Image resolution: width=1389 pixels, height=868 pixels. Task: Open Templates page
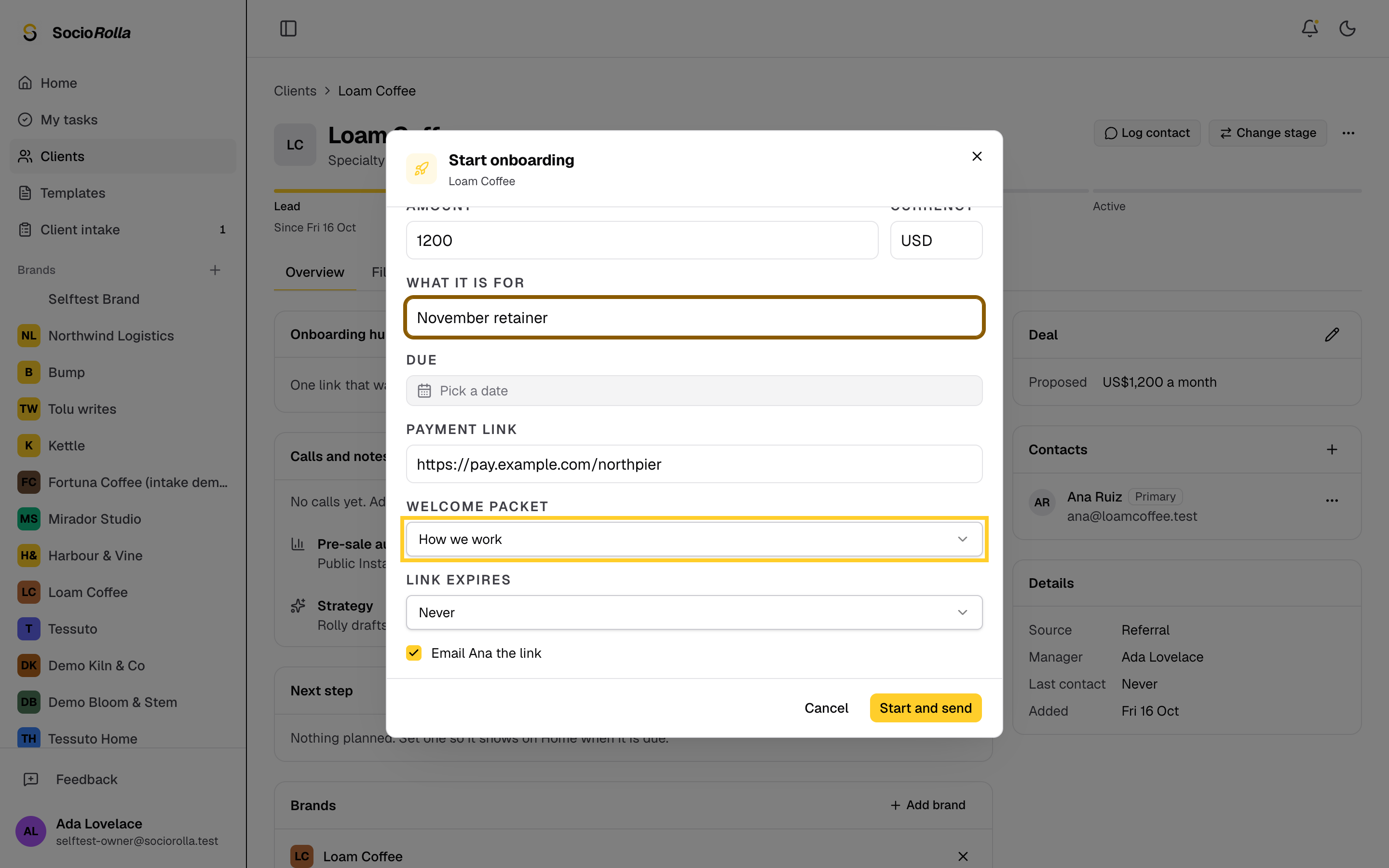[123, 193]
